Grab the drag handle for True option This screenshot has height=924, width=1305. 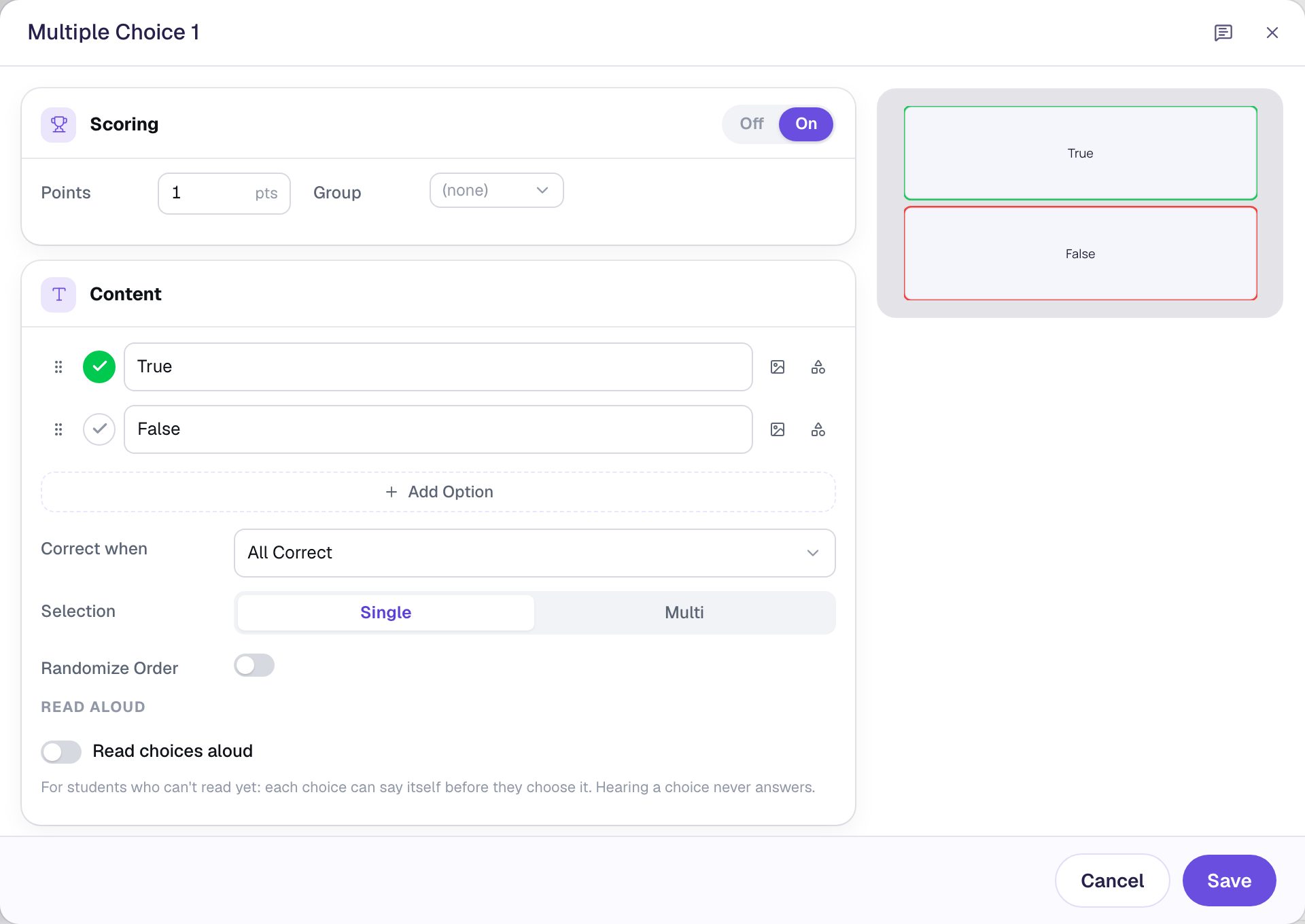pyautogui.click(x=58, y=367)
